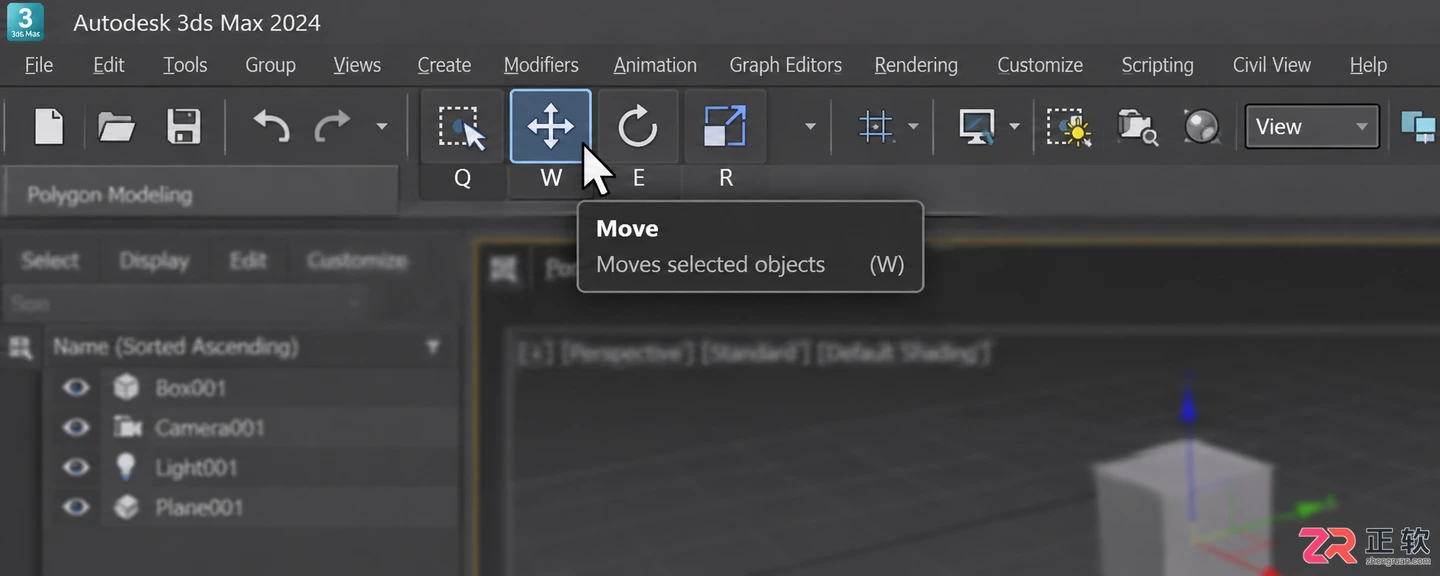1440x576 pixels.
Task: Open the Customize menu in the menu bar
Action: tap(1040, 65)
